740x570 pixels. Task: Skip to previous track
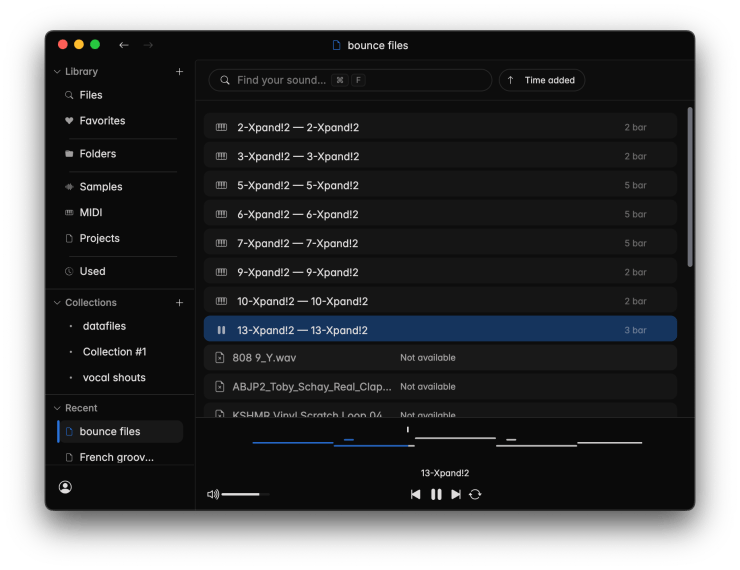click(415, 494)
